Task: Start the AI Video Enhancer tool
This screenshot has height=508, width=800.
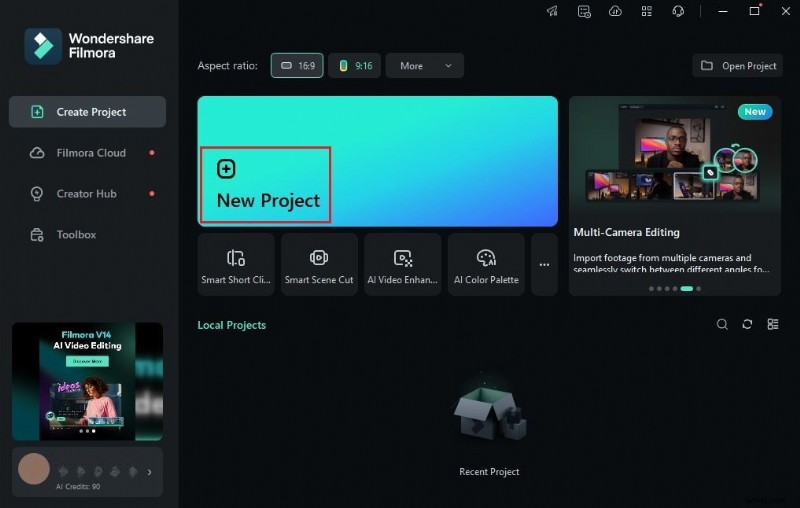Action: [402, 265]
